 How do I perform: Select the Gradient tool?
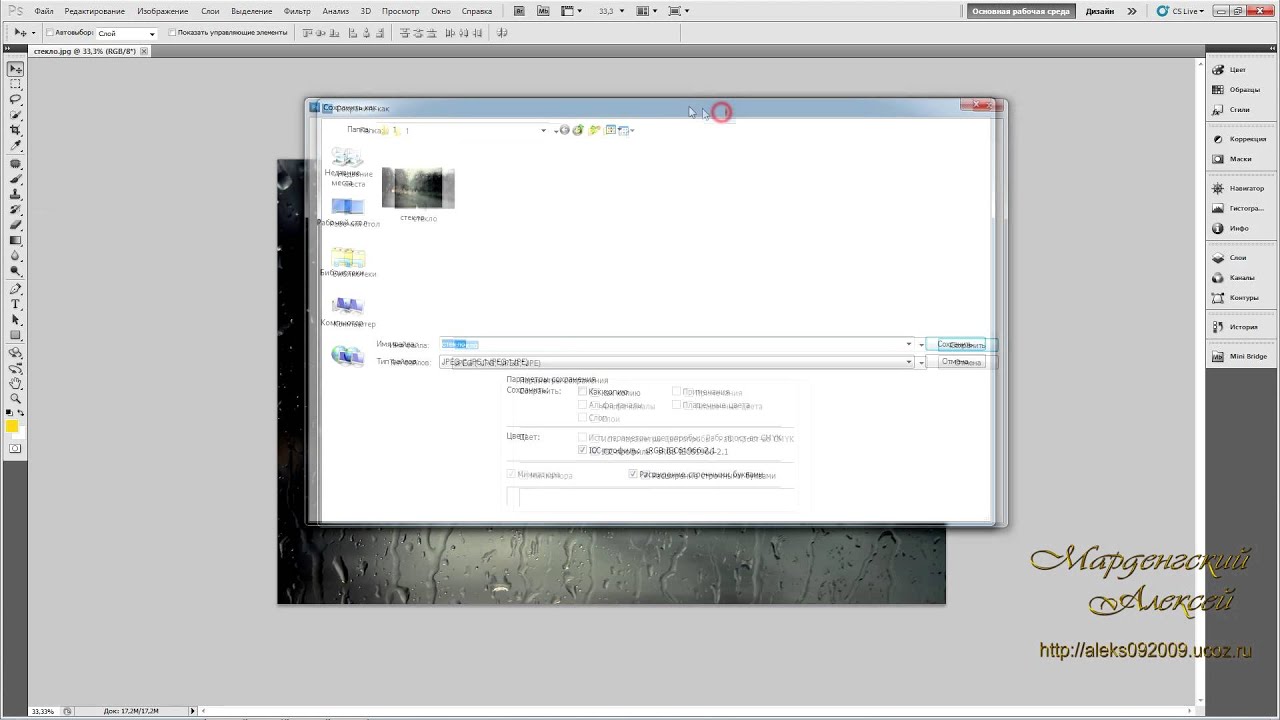coord(15,240)
